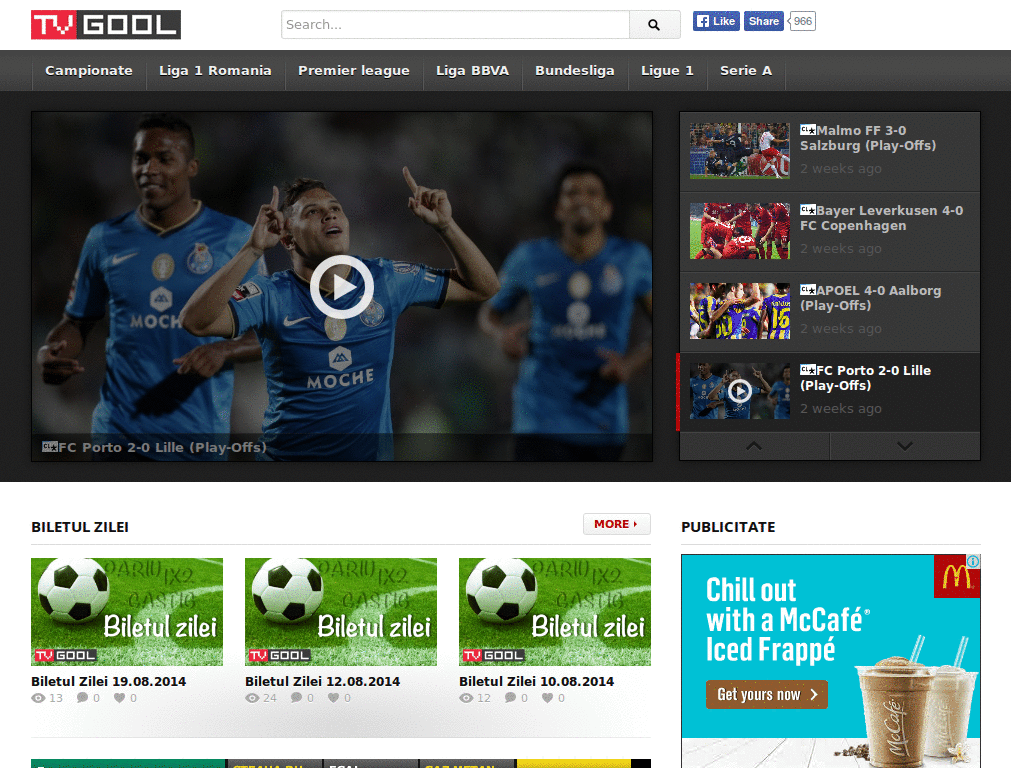This screenshot has width=1024, height=768.
Task: Click comments icon under Biletul Zilei 19.08.2014
Action: point(82,697)
